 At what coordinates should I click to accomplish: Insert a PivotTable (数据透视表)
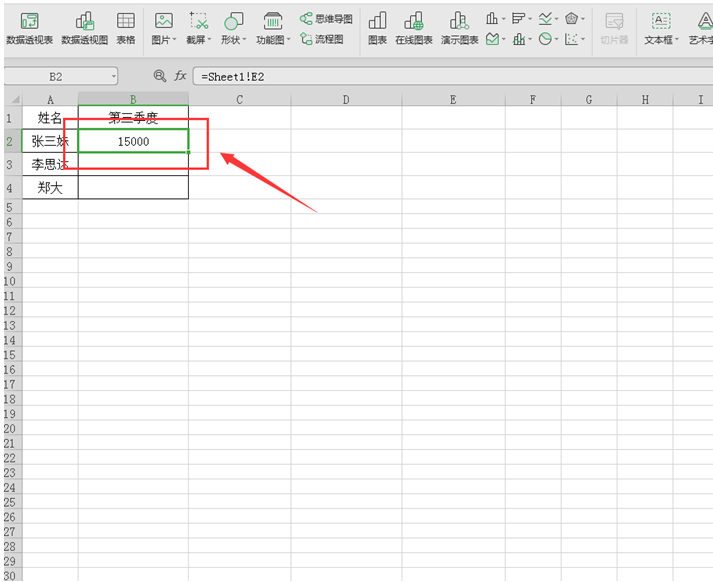tap(30, 28)
